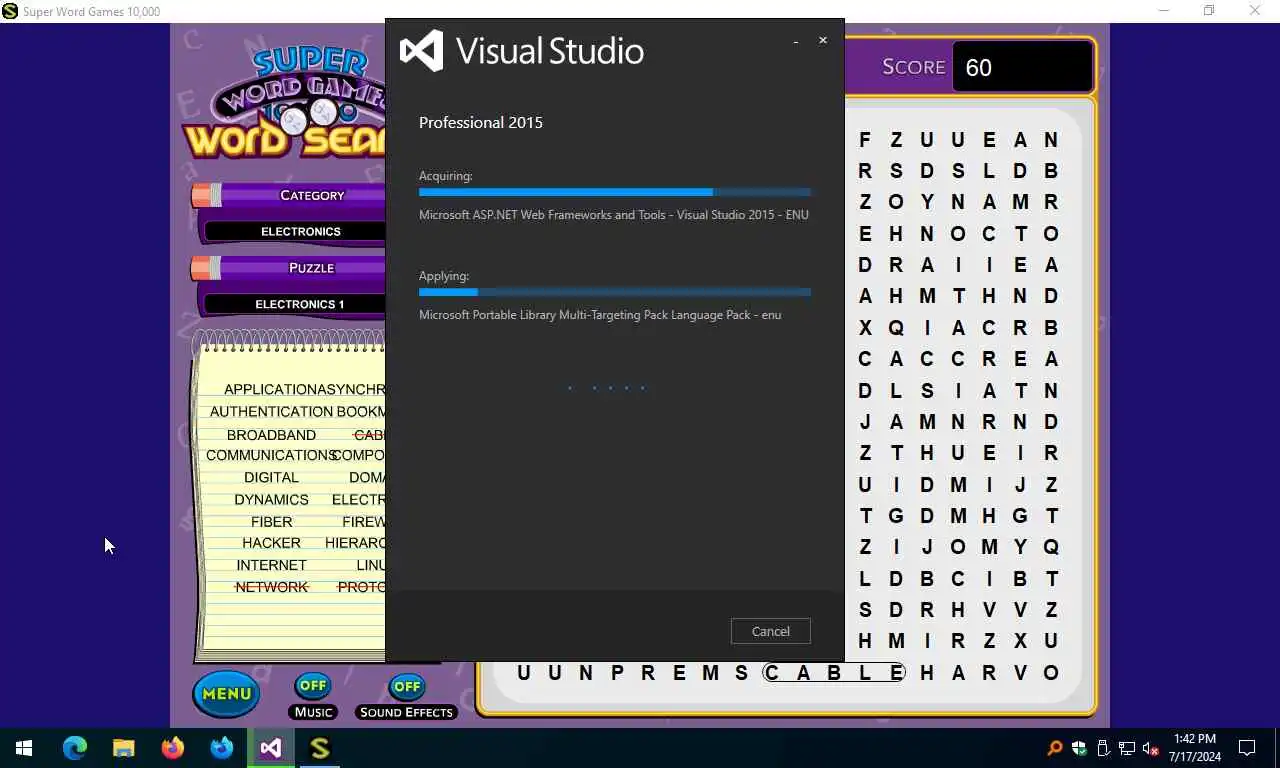
Task: Click the Super Word Games Word Search logo
Action: (285, 104)
